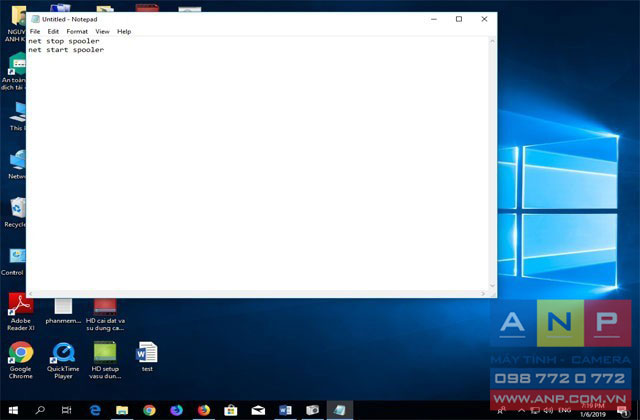Open the Format menu in Notepad
This screenshot has width=640, height=420.
coord(77,31)
